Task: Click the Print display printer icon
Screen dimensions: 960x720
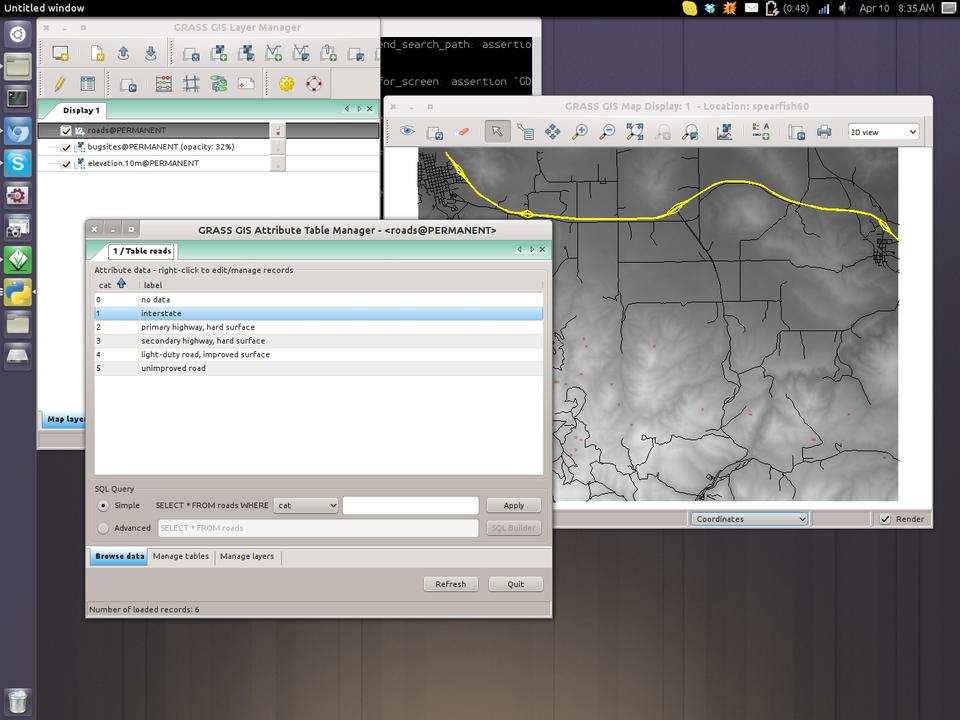Action: pyautogui.click(x=824, y=132)
